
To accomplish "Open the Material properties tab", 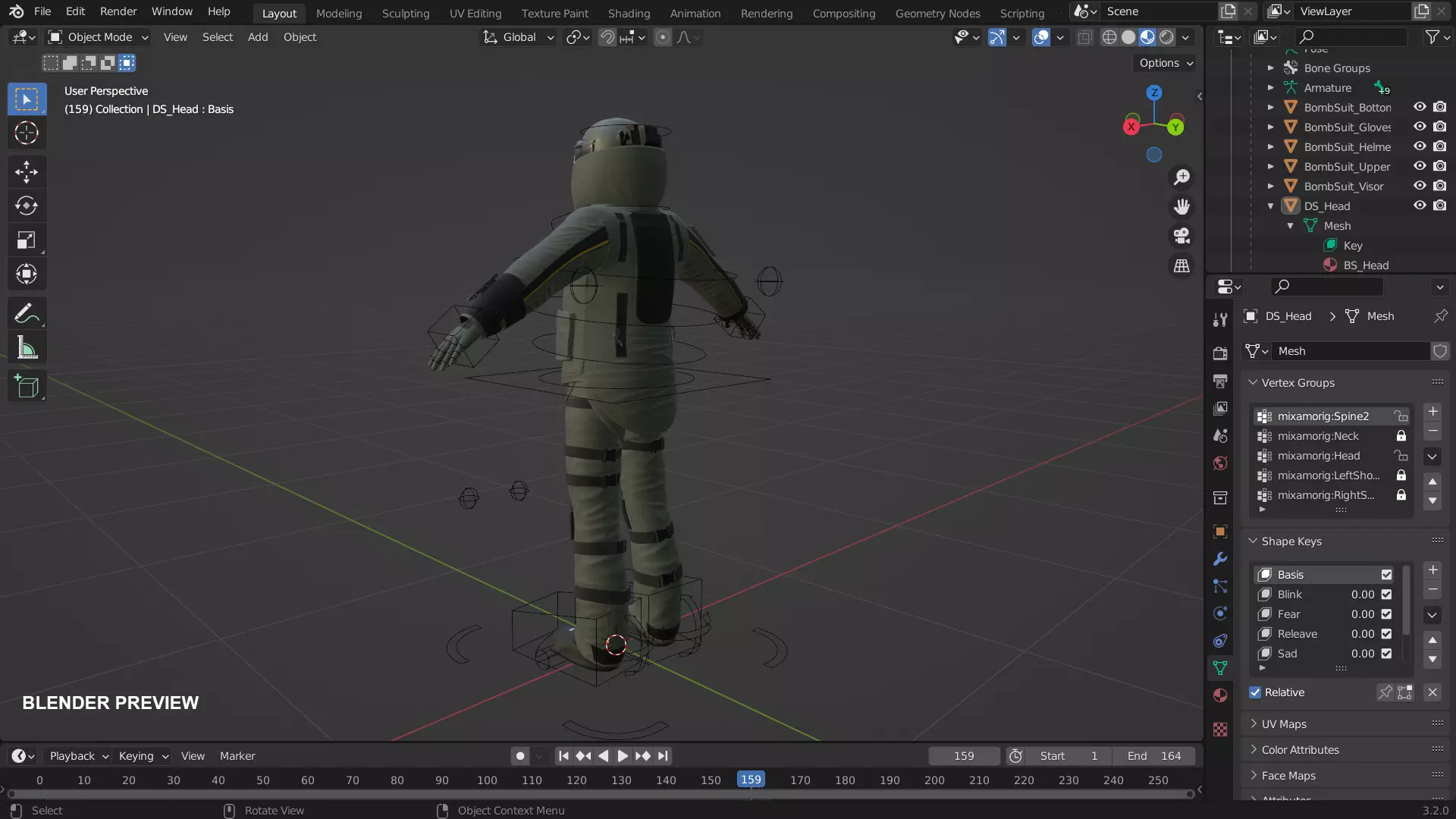I will pyautogui.click(x=1220, y=695).
